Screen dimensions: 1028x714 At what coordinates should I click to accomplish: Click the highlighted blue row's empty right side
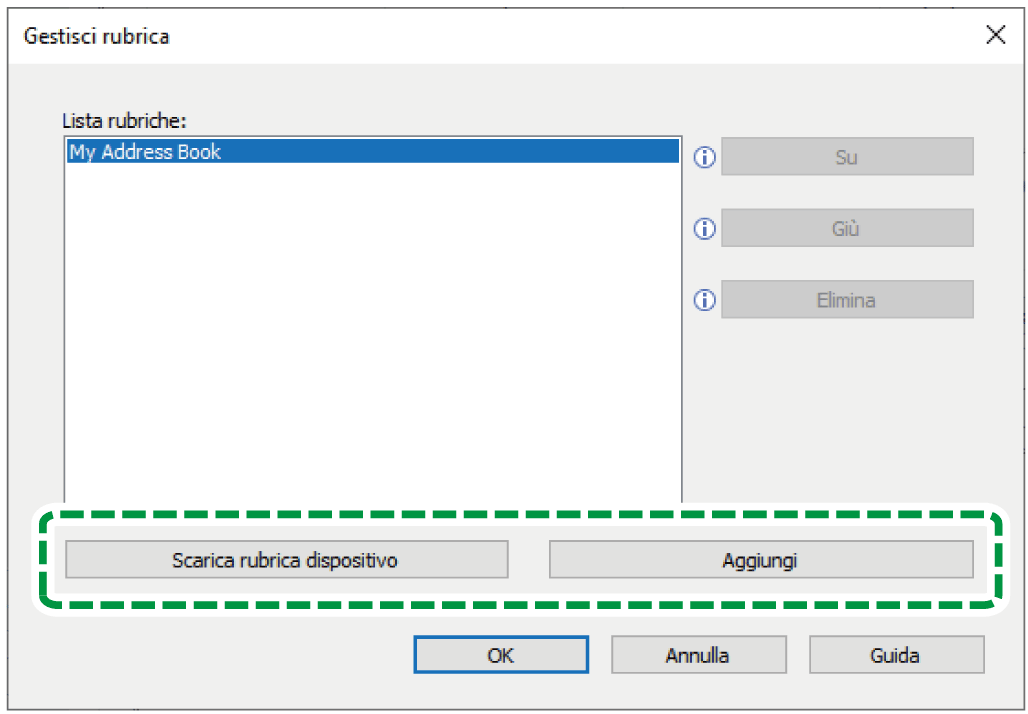[x=452, y=151]
